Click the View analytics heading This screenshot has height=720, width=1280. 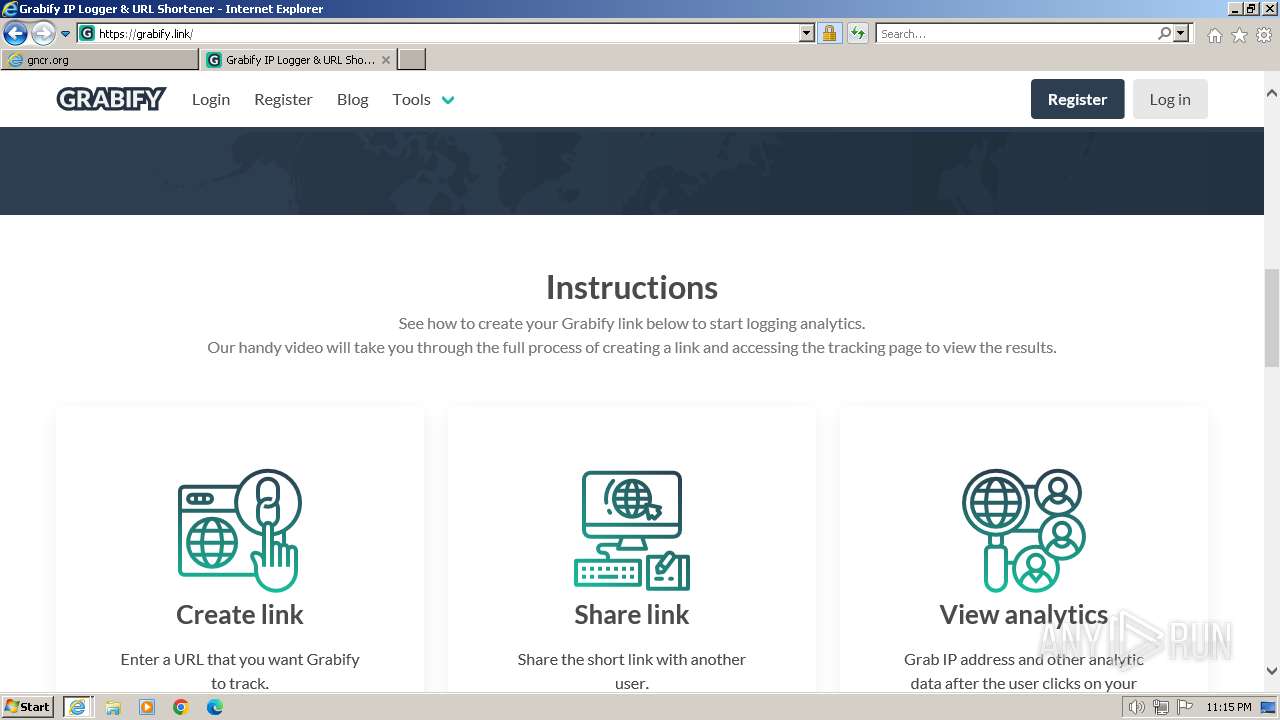[1024, 614]
